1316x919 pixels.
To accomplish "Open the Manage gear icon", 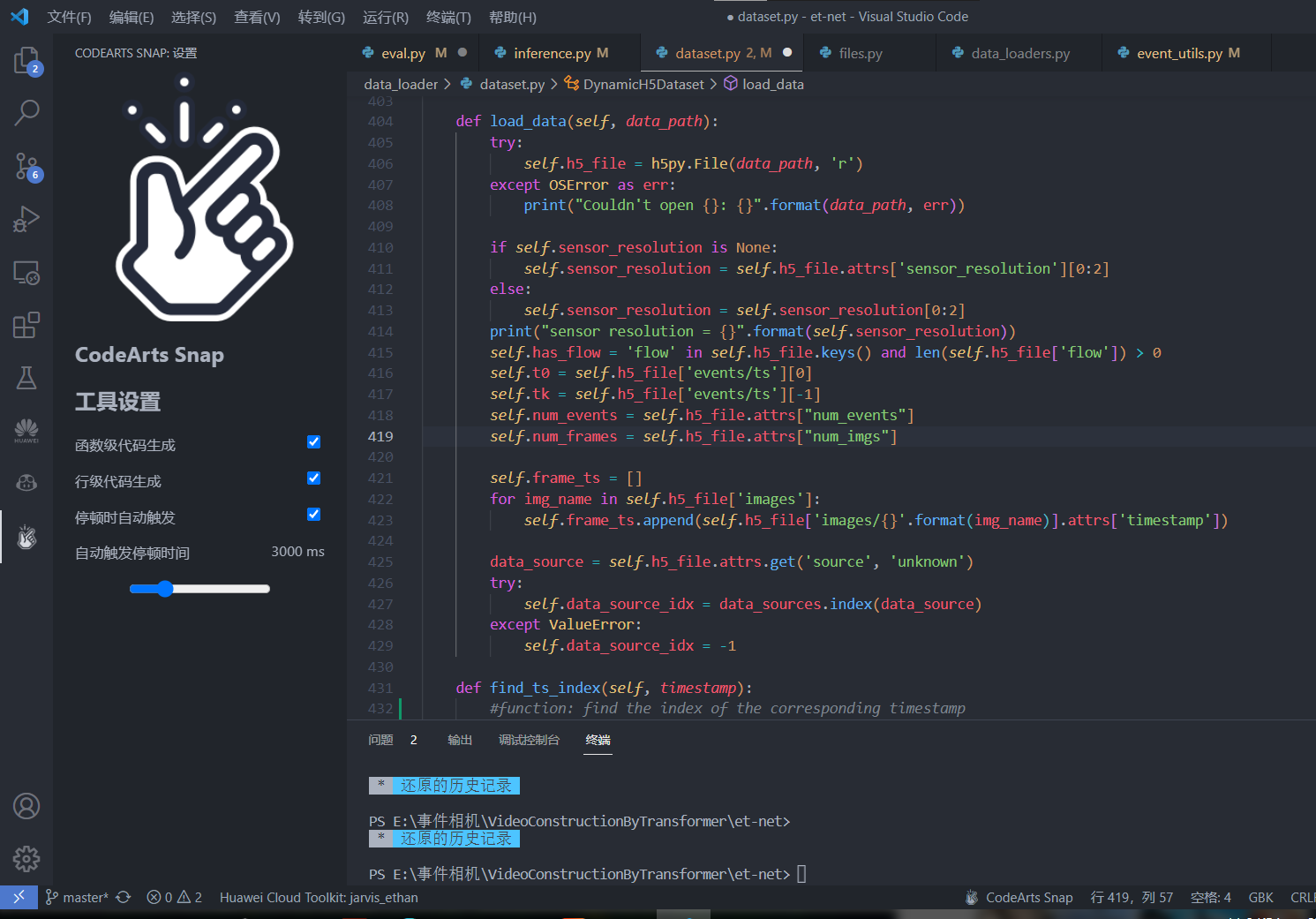I will point(26,858).
